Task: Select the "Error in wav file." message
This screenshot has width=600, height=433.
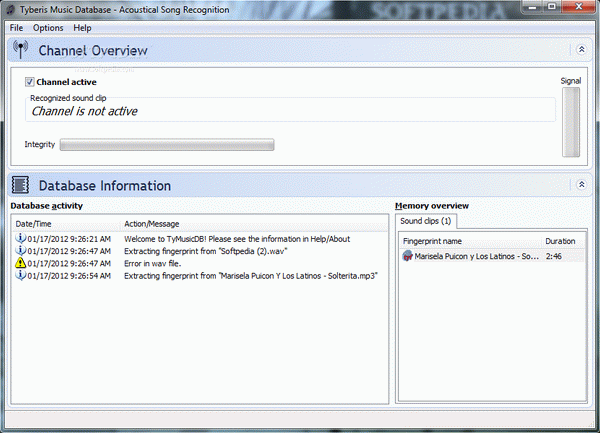Action: click(152, 264)
